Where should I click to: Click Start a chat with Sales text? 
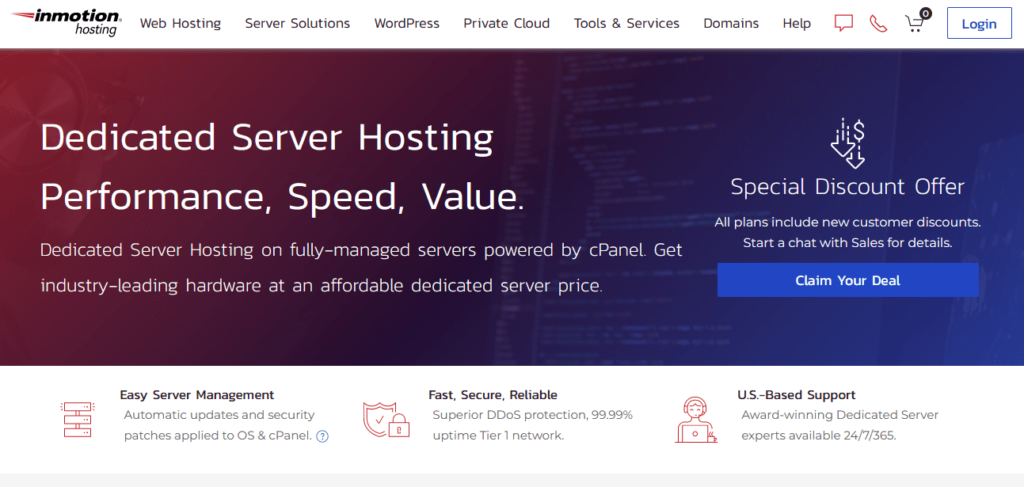[848, 243]
